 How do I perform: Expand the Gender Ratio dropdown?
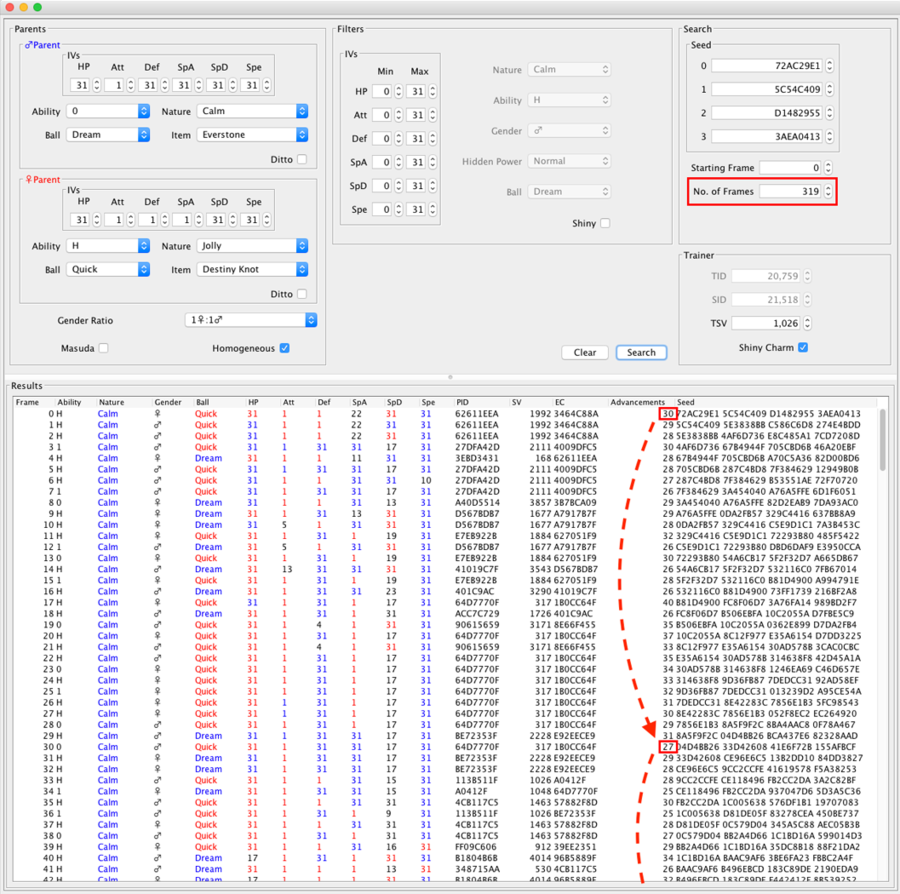tap(251, 320)
